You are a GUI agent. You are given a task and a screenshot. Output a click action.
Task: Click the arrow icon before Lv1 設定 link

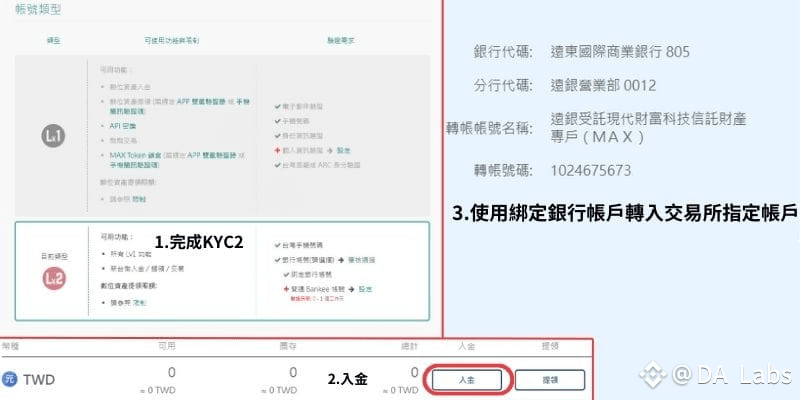330,151
